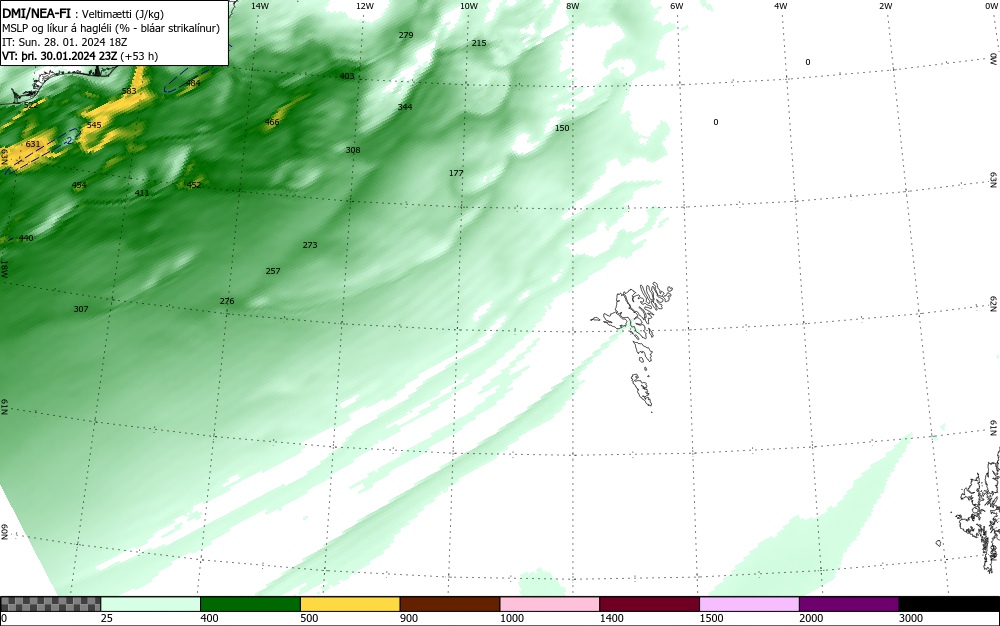Click the checkered 0–25 legend swatch
1000x626 pixels.
coord(50,604)
